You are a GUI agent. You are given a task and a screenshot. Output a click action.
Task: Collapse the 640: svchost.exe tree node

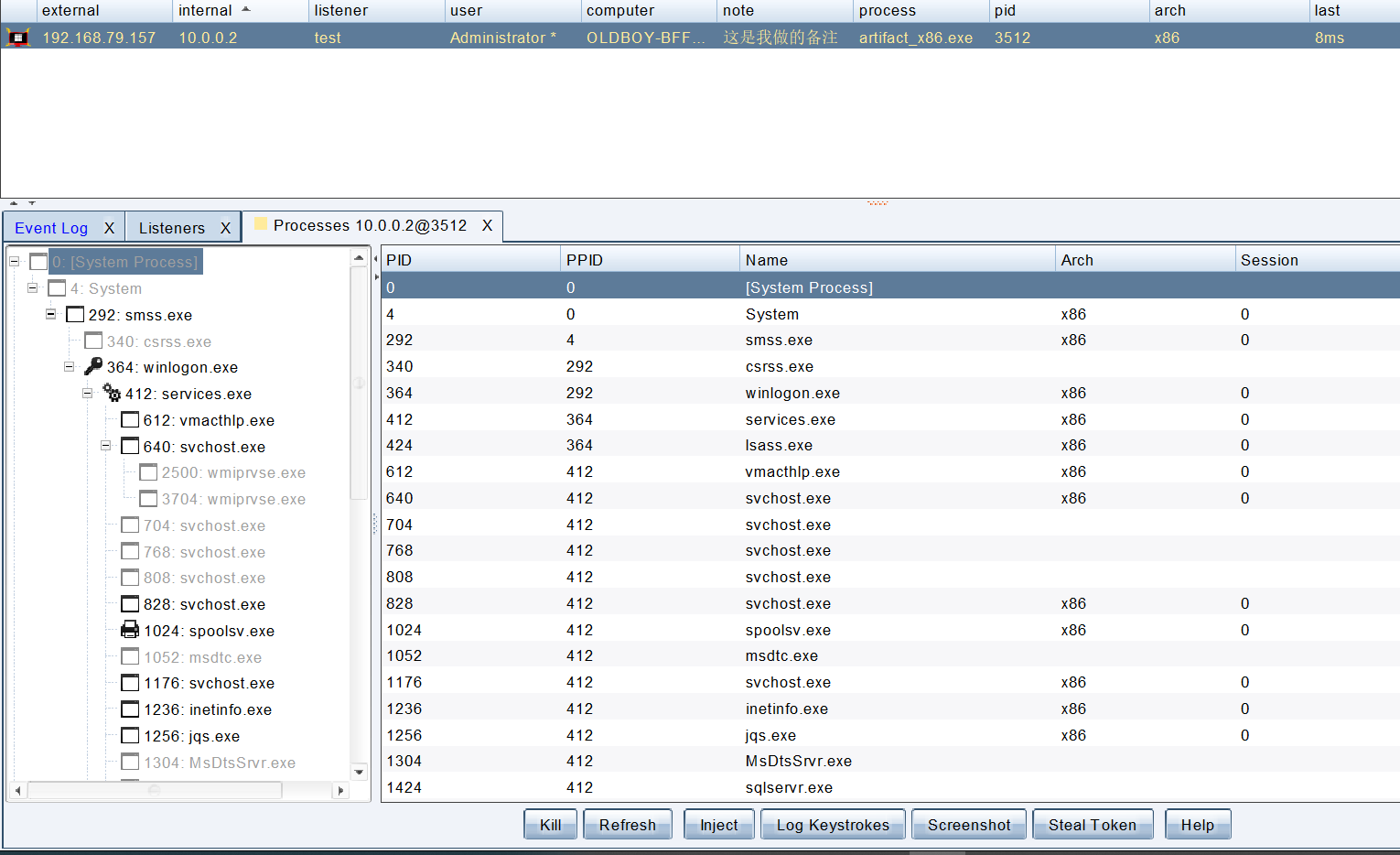[106, 446]
